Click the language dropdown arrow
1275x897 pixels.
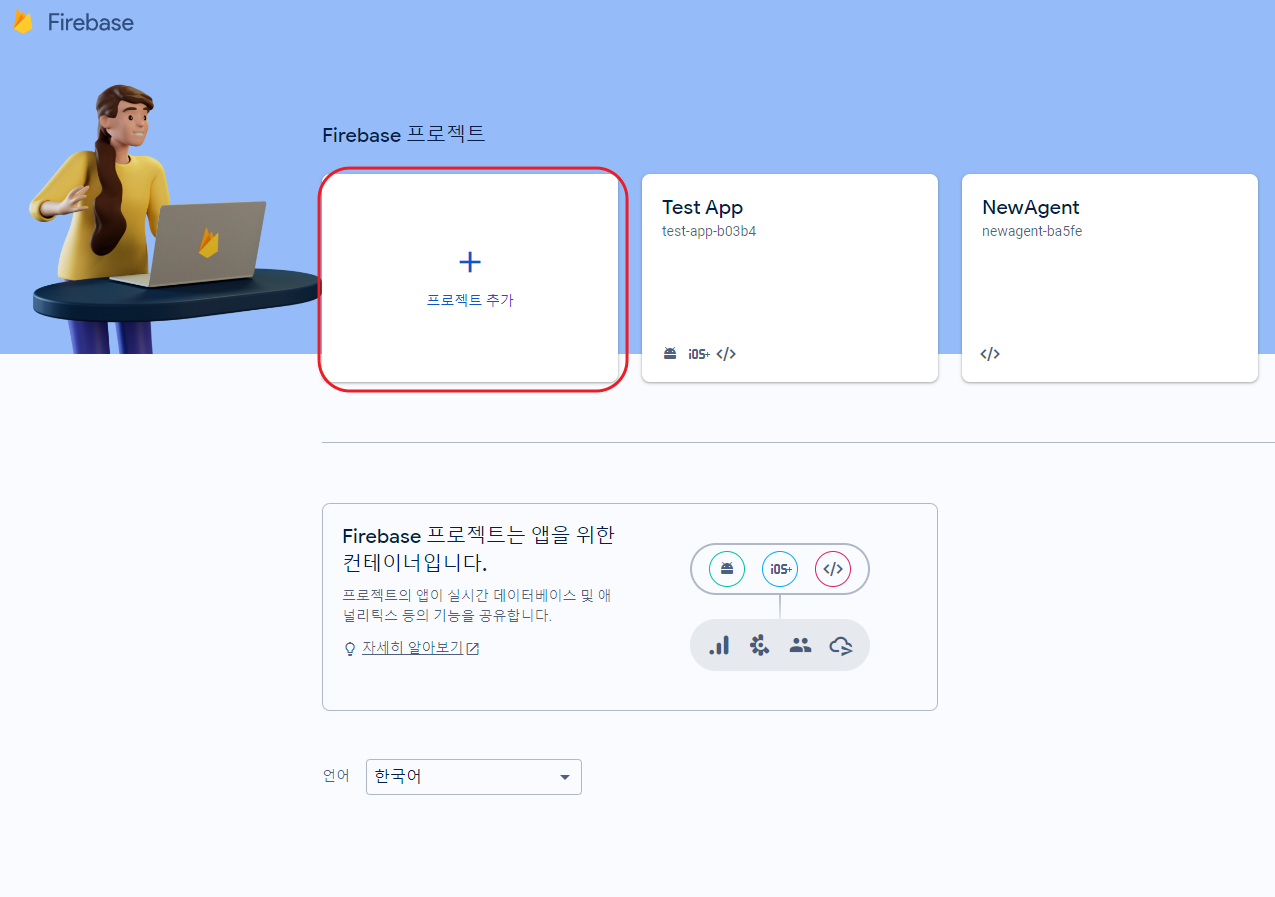point(564,777)
